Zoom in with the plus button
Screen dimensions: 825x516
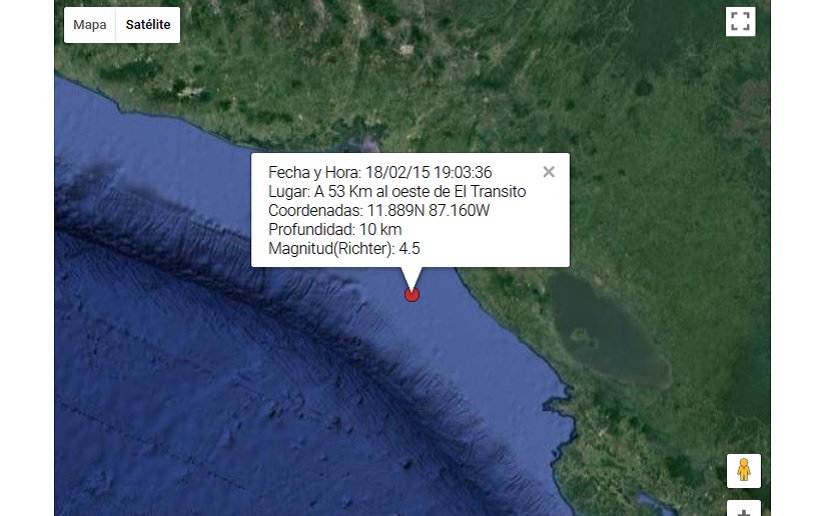coord(743,510)
